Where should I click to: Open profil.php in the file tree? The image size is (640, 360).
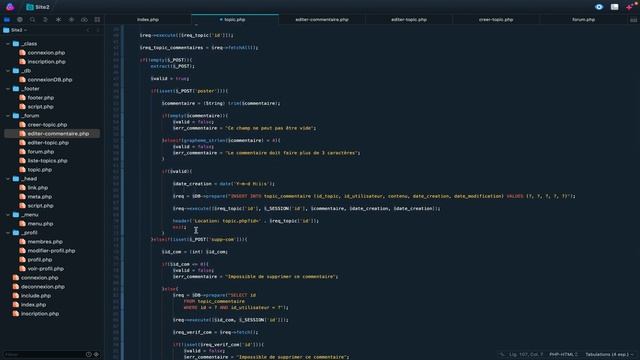tap(40, 260)
